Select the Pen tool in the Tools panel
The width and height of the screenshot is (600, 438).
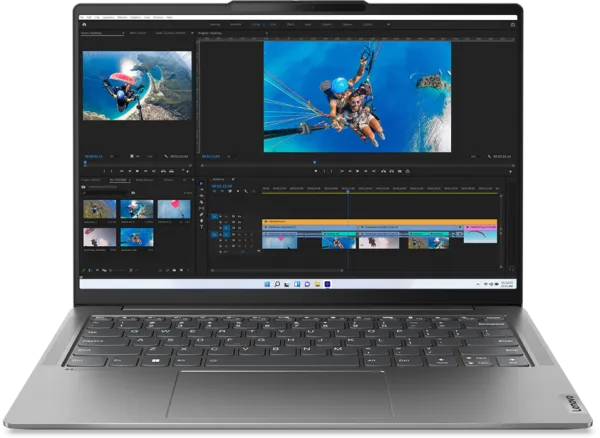point(202,213)
